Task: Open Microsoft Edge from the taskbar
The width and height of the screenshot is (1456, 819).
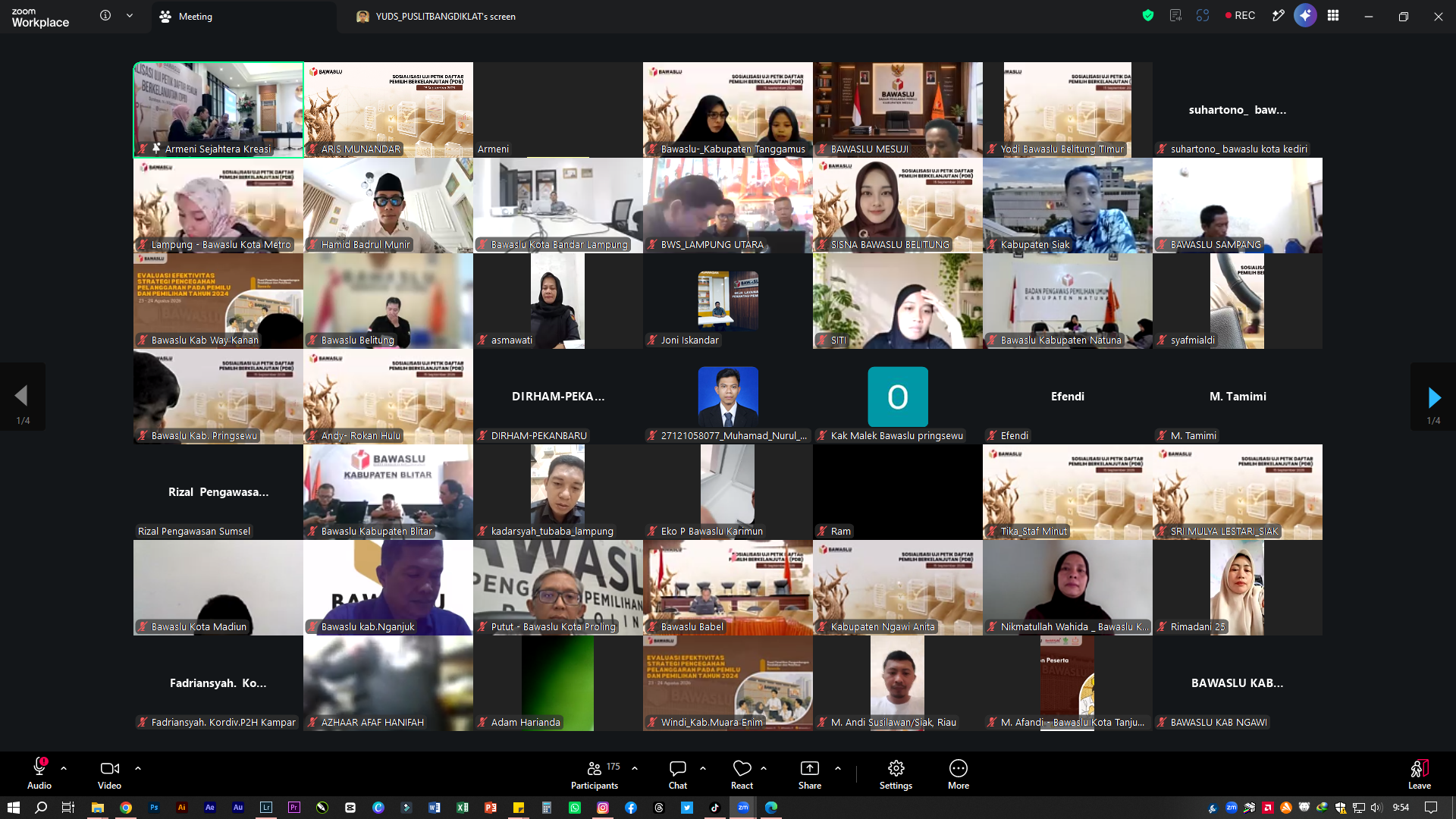Action: pyautogui.click(x=771, y=808)
